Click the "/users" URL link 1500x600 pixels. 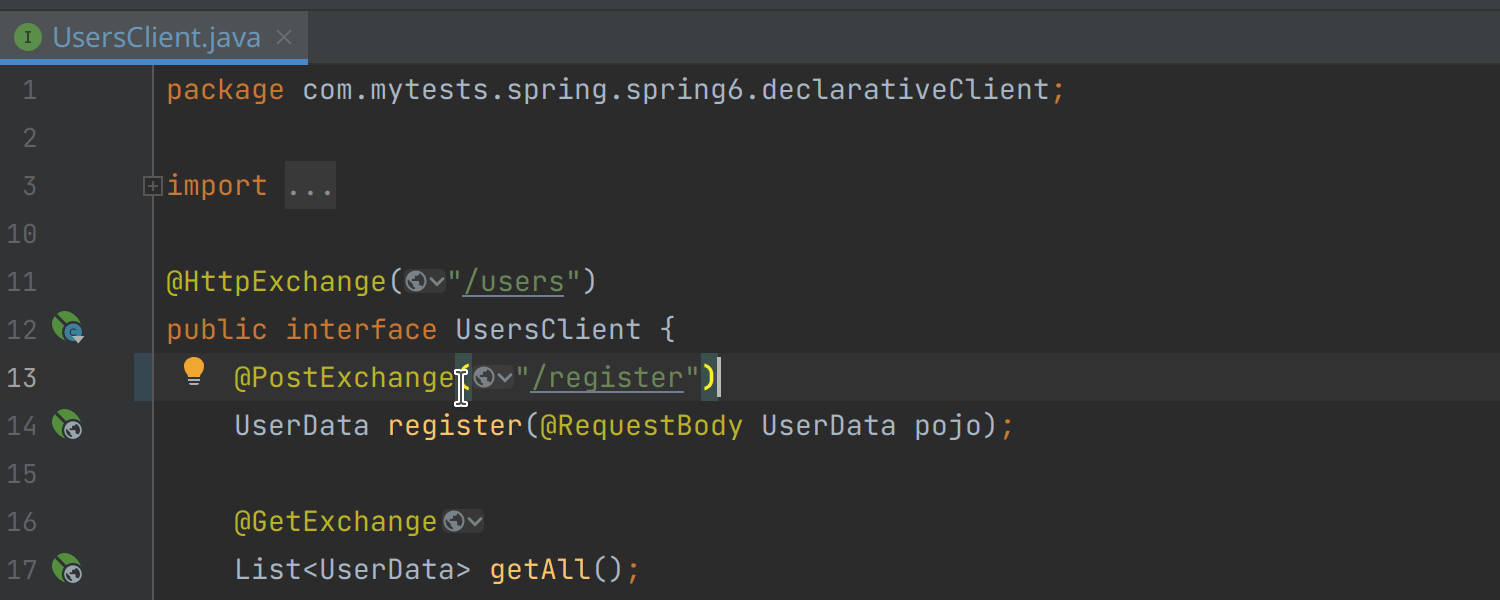pyautogui.click(x=515, y=282)
